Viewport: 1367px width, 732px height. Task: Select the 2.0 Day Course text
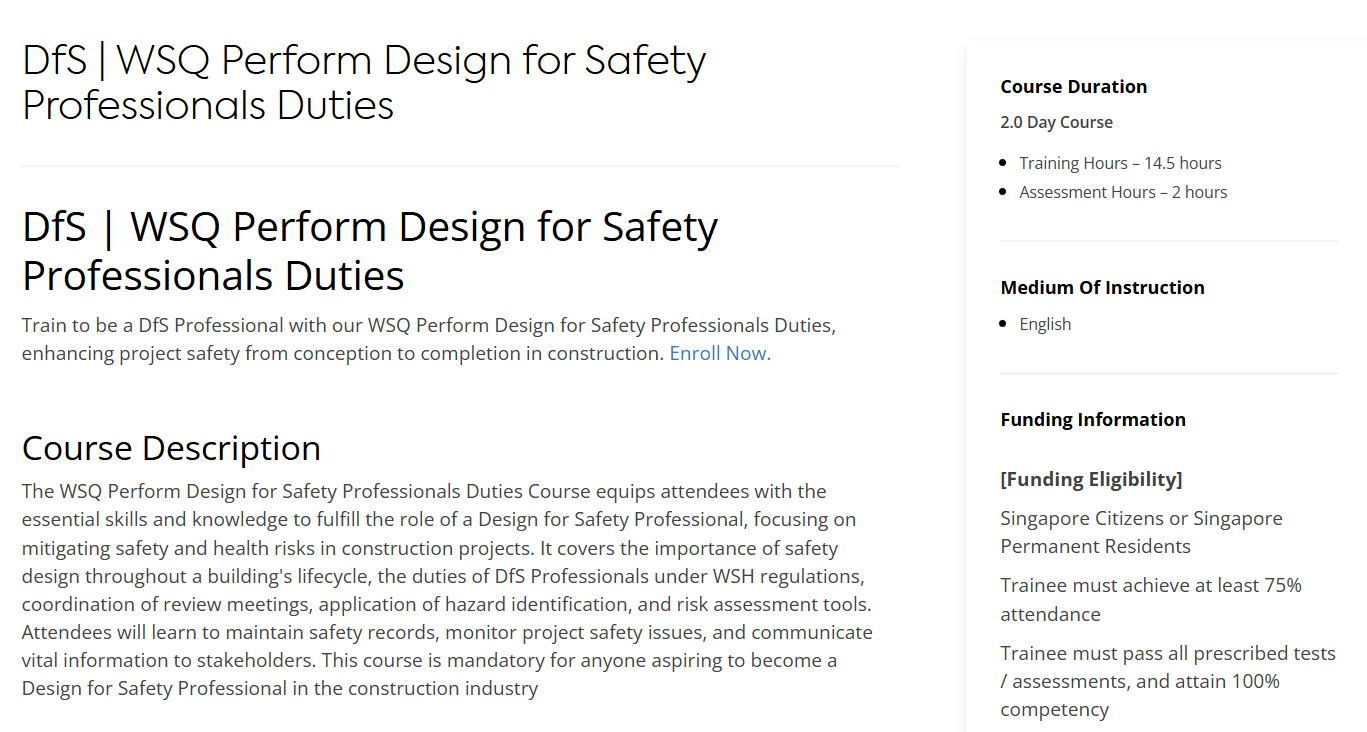click(x=1056, y=122)
